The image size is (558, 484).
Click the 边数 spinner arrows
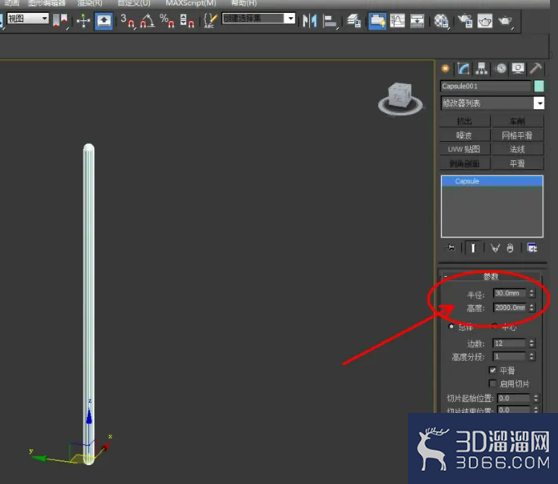(531, 343)
